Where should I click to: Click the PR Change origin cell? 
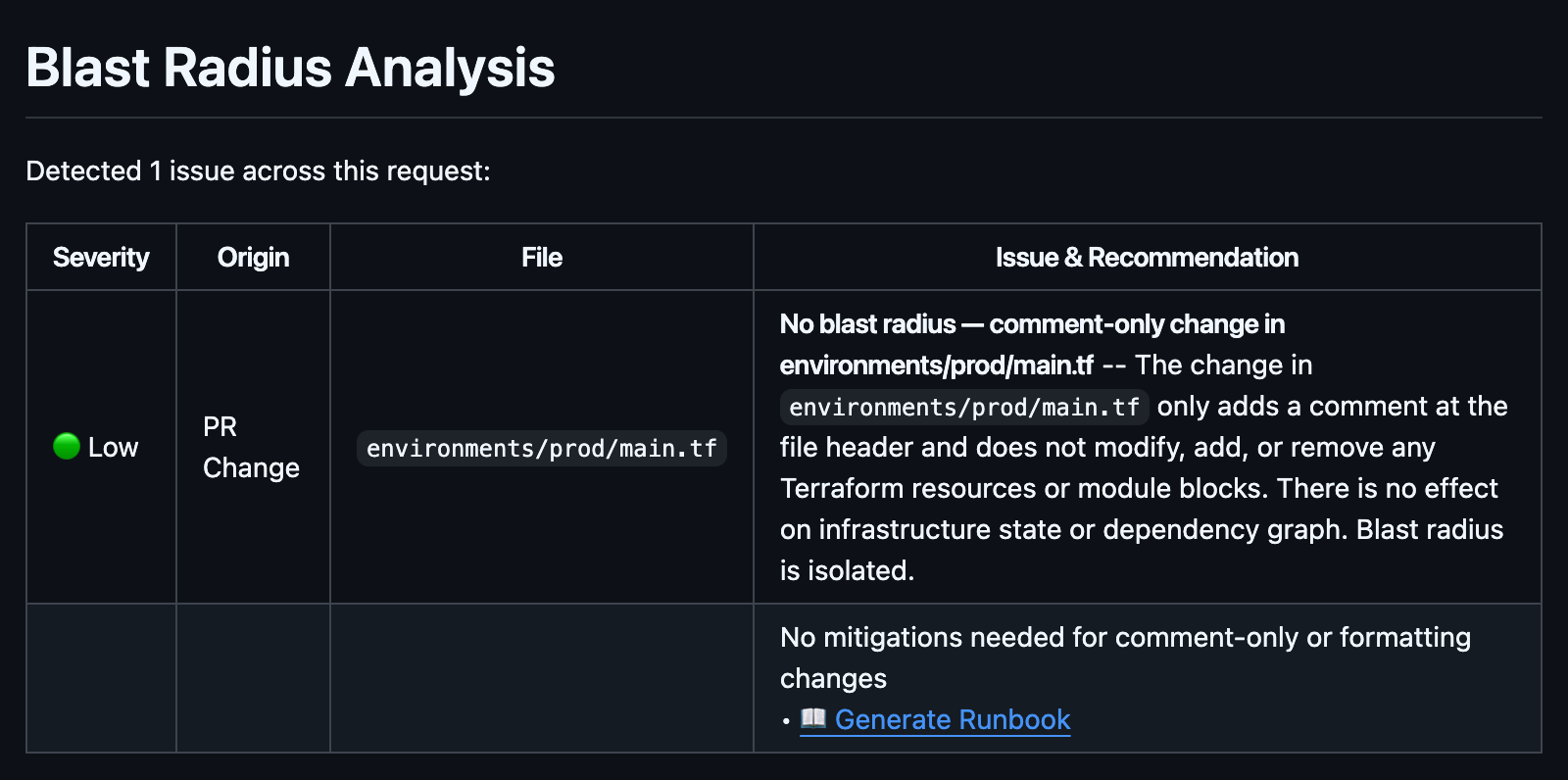251,447
